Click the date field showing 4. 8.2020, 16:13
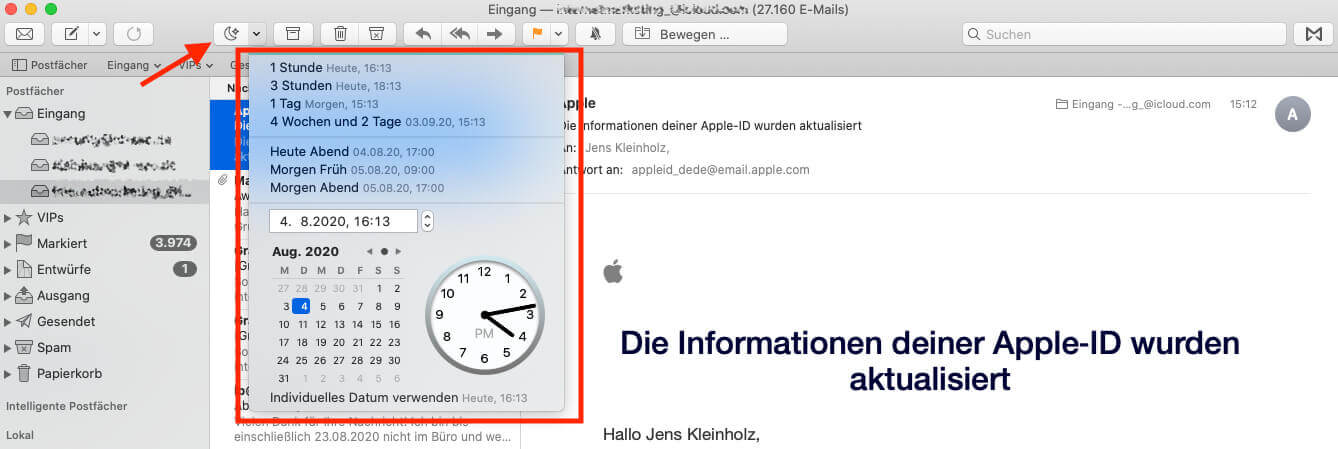The width and height of the screenshot is (1338, 449). [x=343, y=221]
